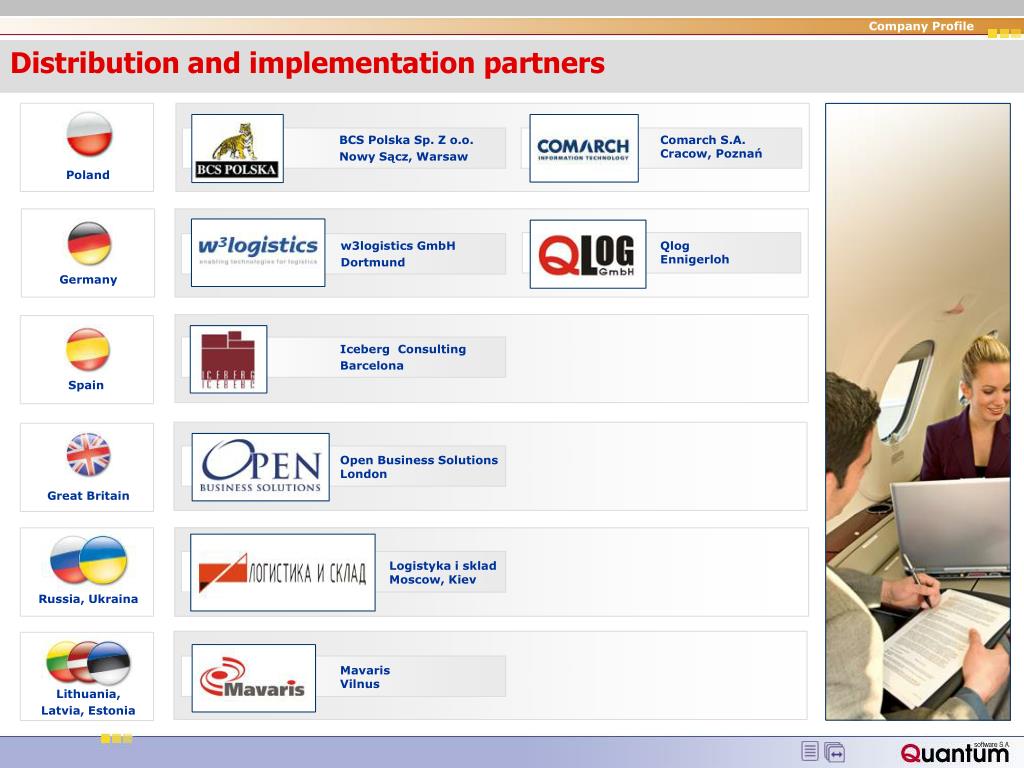Select the w3logistics logo
Viewport: 1024px width, 768px height.
(258, 253)
